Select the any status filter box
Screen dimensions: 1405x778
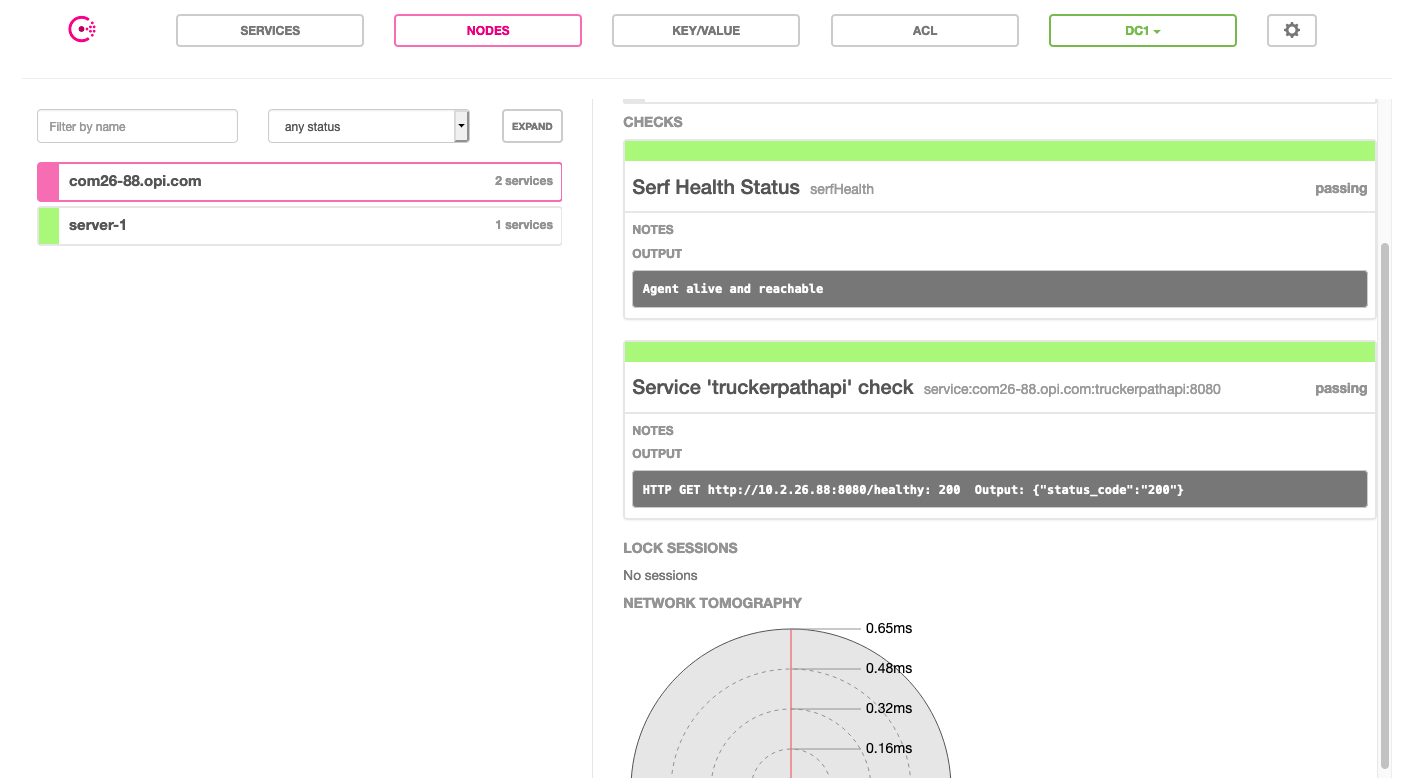pos(369,126)
